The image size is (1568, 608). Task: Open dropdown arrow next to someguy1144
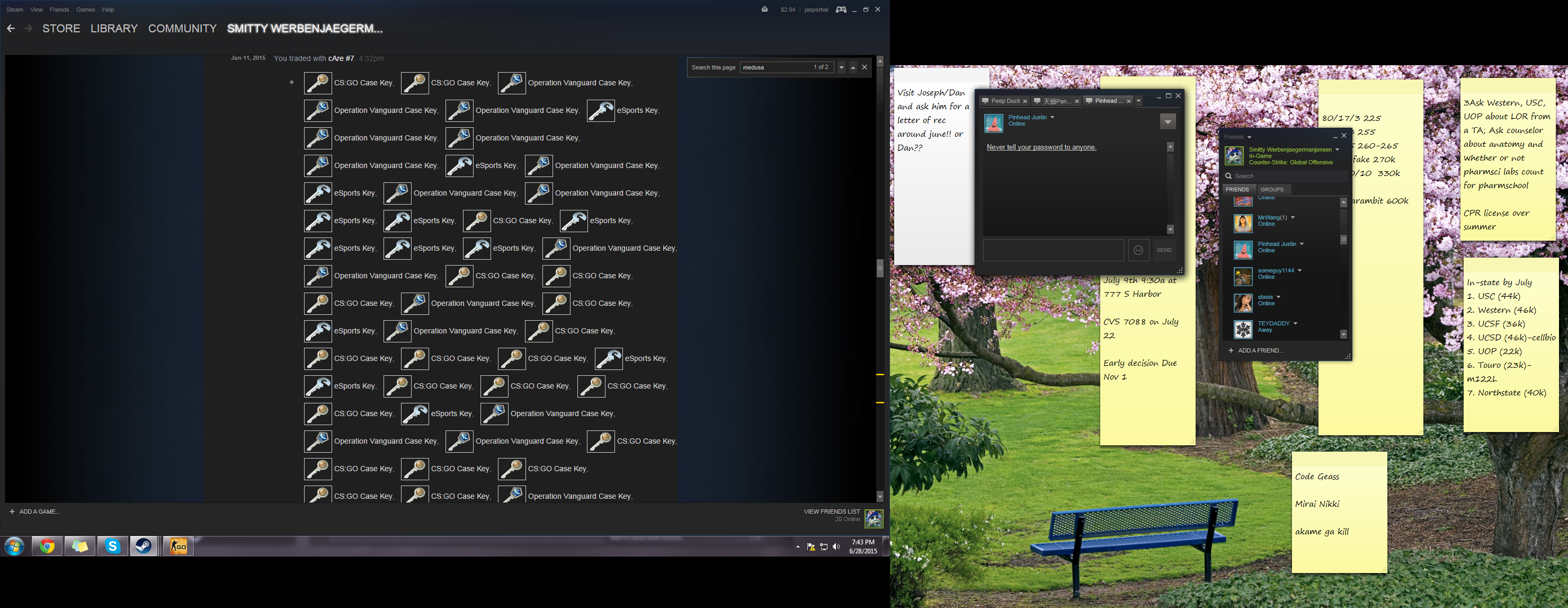click(1299, 270)
